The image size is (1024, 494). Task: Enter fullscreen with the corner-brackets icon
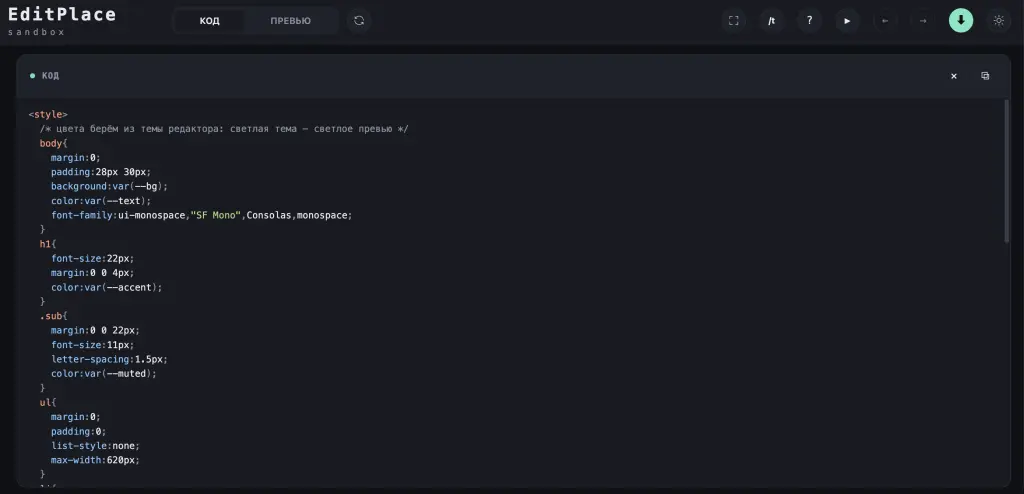(x=733, y=21)
